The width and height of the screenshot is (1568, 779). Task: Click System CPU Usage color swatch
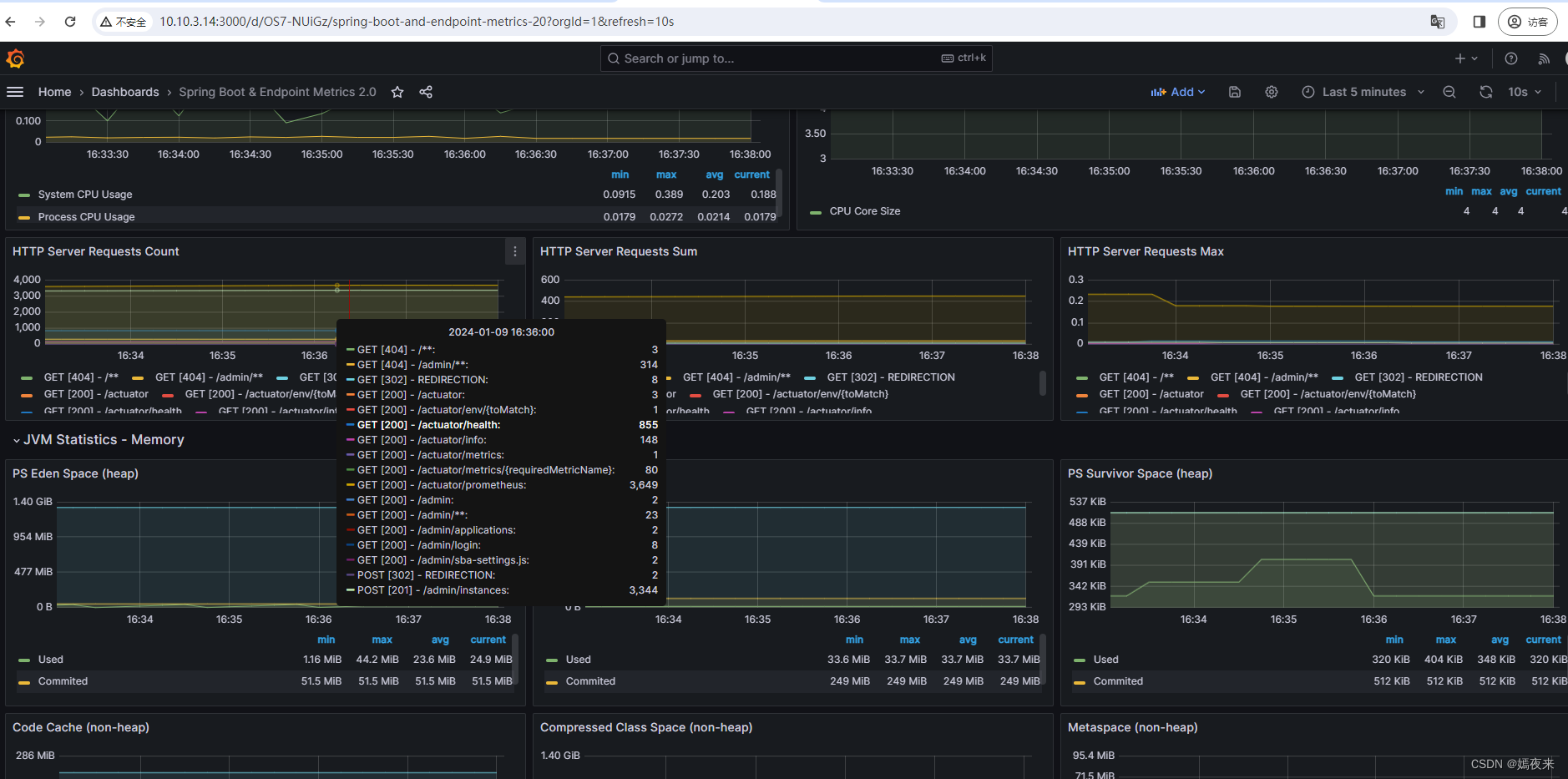click(x=24, y=195)
